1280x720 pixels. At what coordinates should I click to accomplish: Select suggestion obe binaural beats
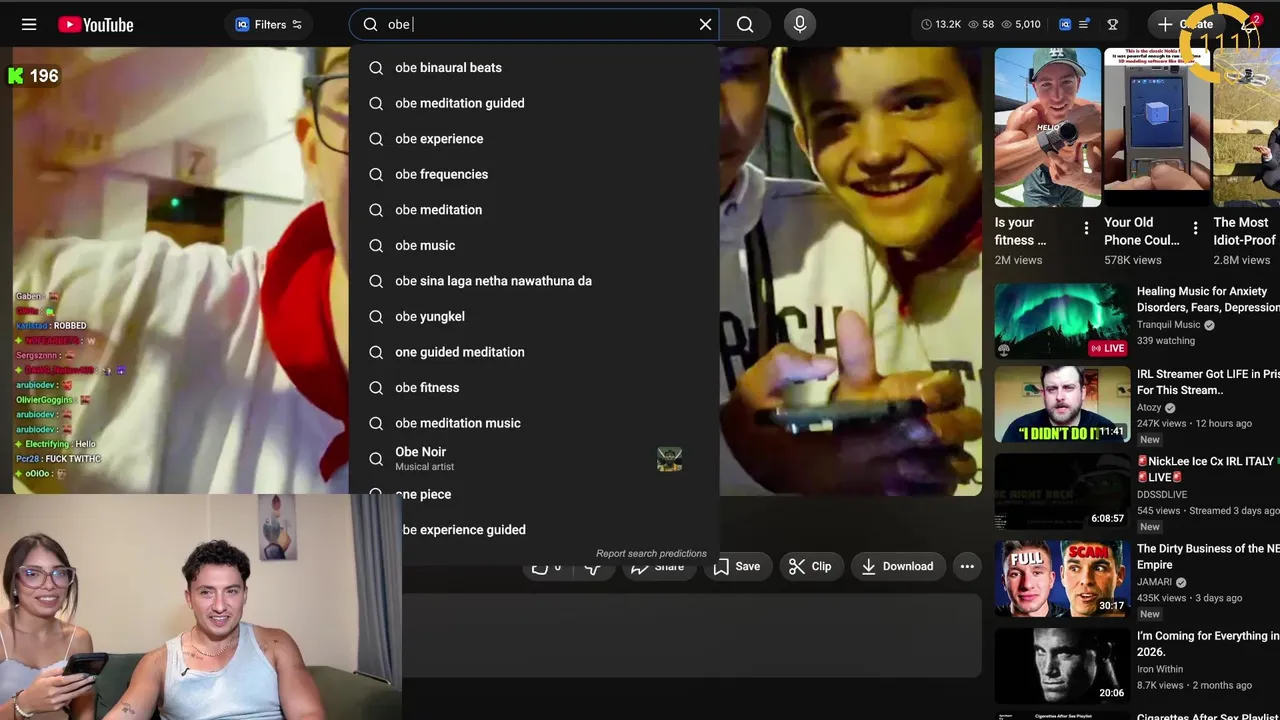534,68
